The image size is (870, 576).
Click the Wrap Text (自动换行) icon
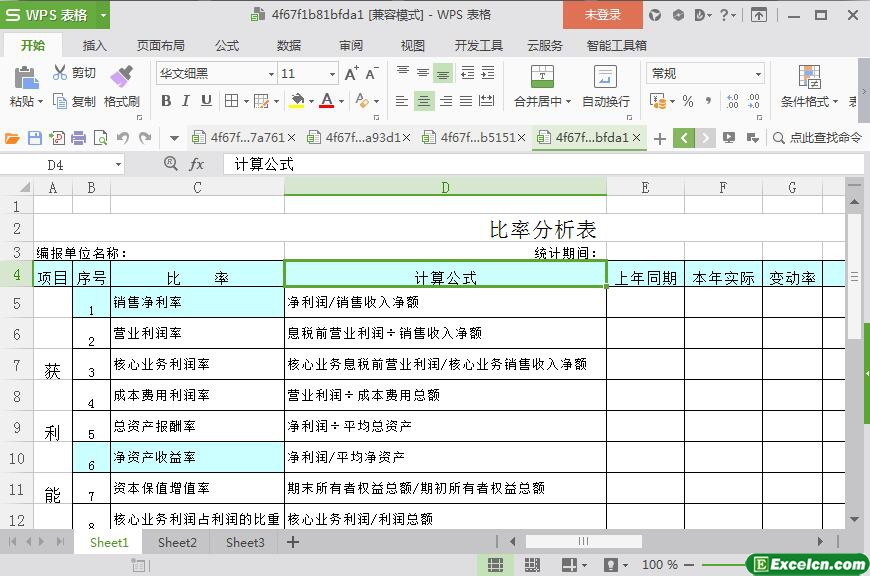605,77
